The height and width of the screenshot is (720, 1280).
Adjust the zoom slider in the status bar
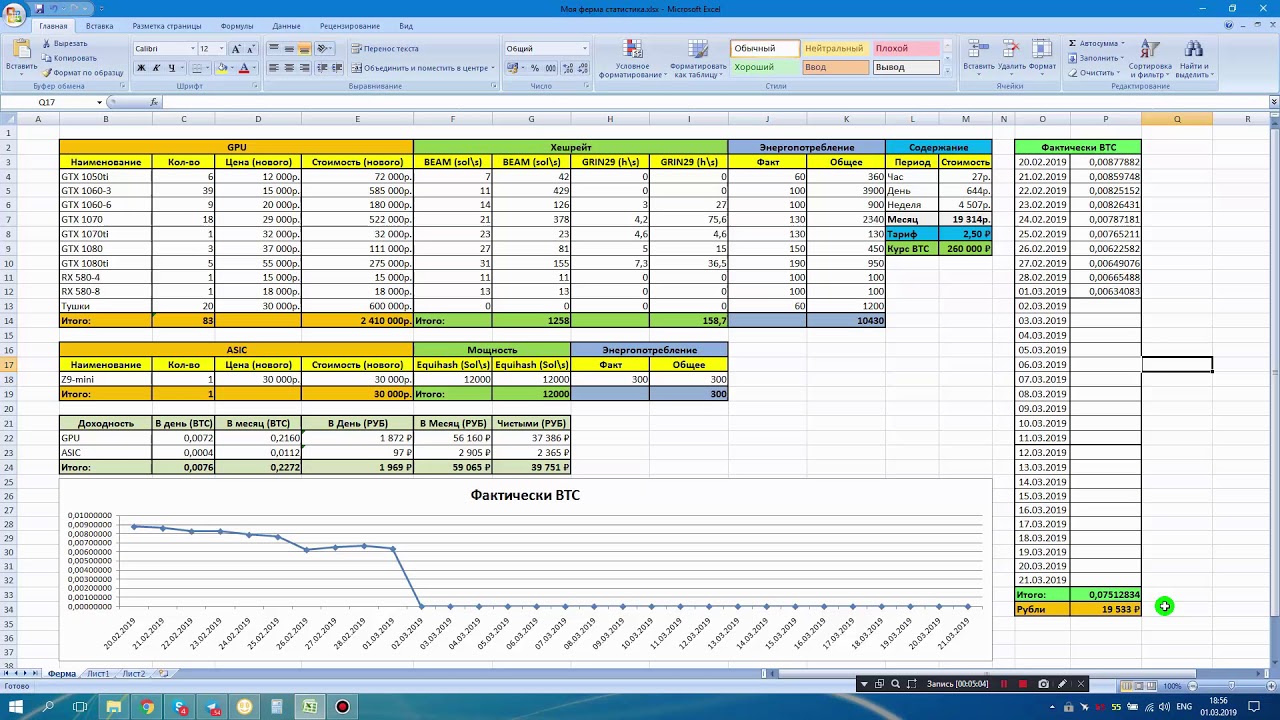coord(1231,686)
